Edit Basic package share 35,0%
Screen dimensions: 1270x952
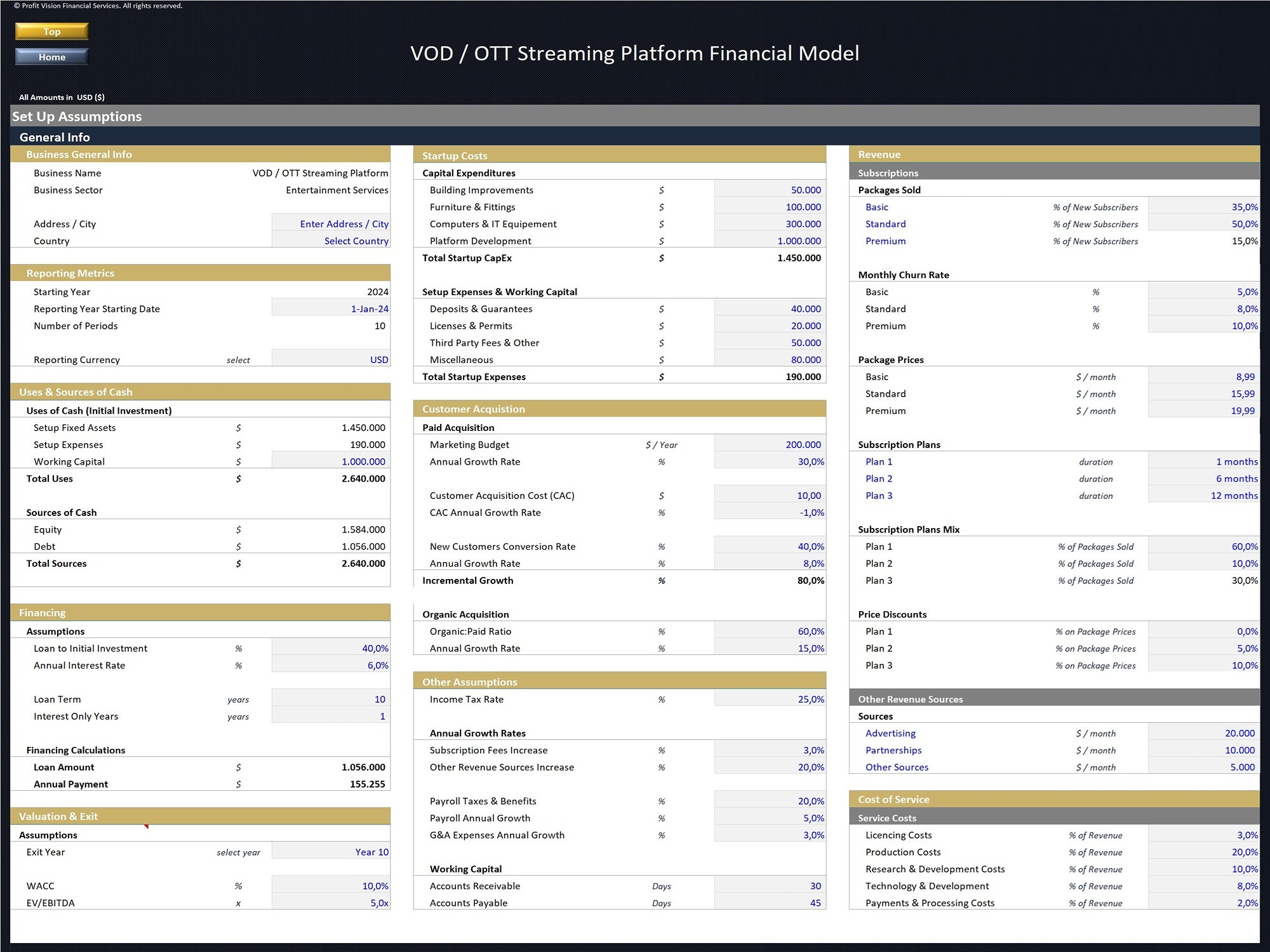(1203, 207)
